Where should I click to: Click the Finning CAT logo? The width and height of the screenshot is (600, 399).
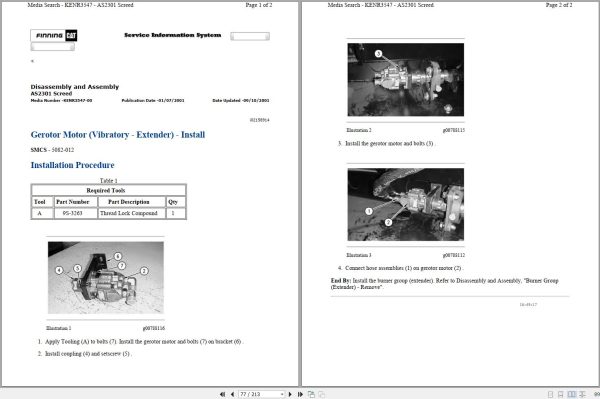54,36
